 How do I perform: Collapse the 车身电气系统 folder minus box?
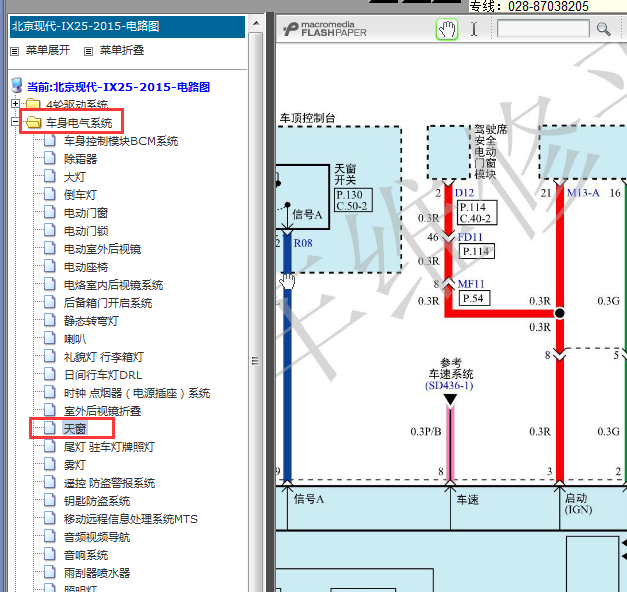click(15, 121)
